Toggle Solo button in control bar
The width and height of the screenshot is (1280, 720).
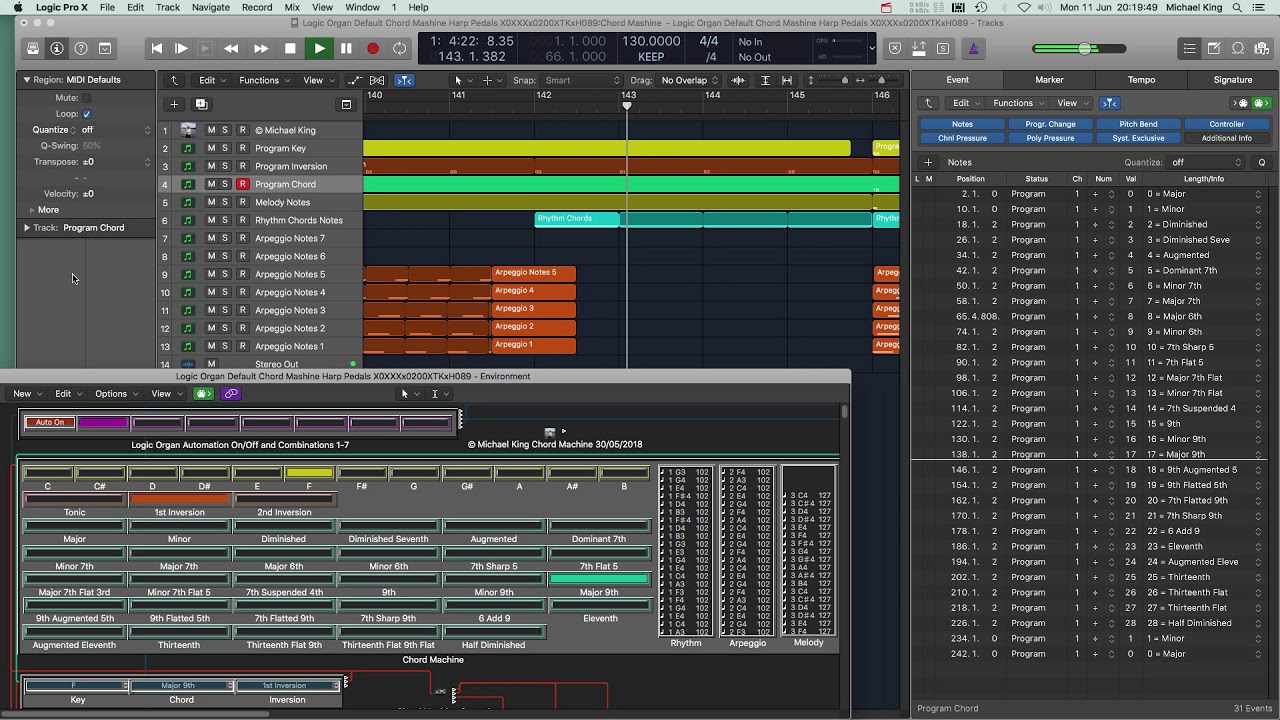click(x=943, y=48)
